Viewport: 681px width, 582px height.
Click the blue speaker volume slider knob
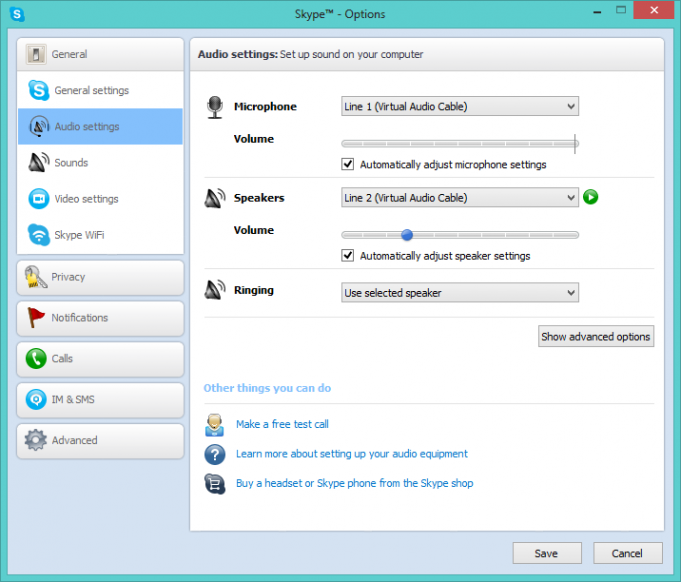pyautogui.click(x=407, y=235)
